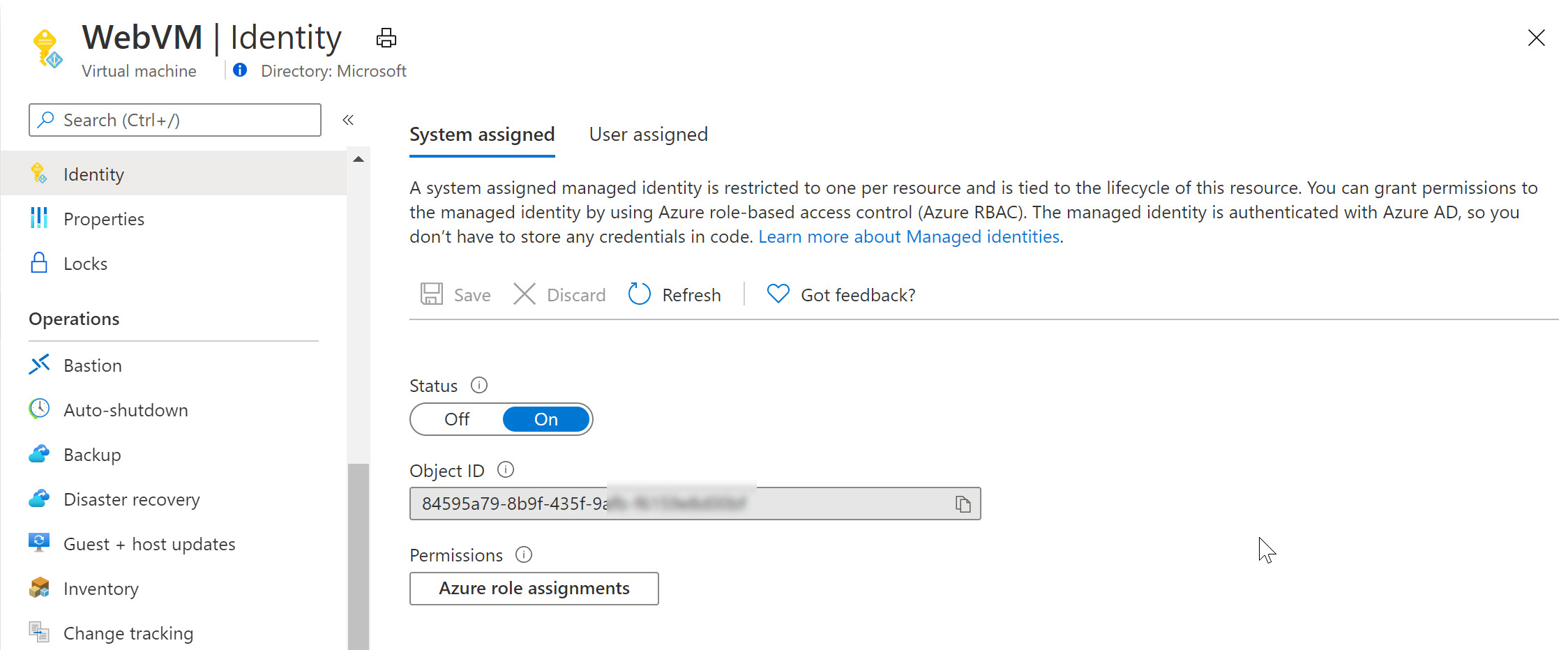Refresh the identity settings
The image size is (1568, 650).
(674, 294)
